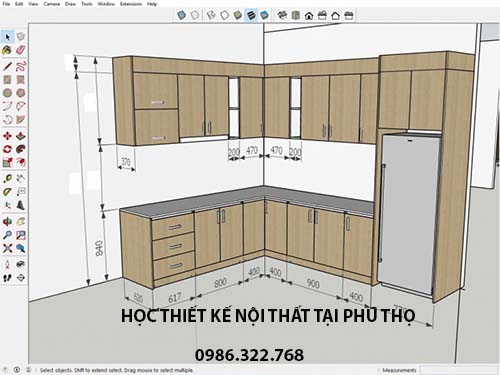
Task: Switch to Hidden Line style
Action: tap(224, 15)
